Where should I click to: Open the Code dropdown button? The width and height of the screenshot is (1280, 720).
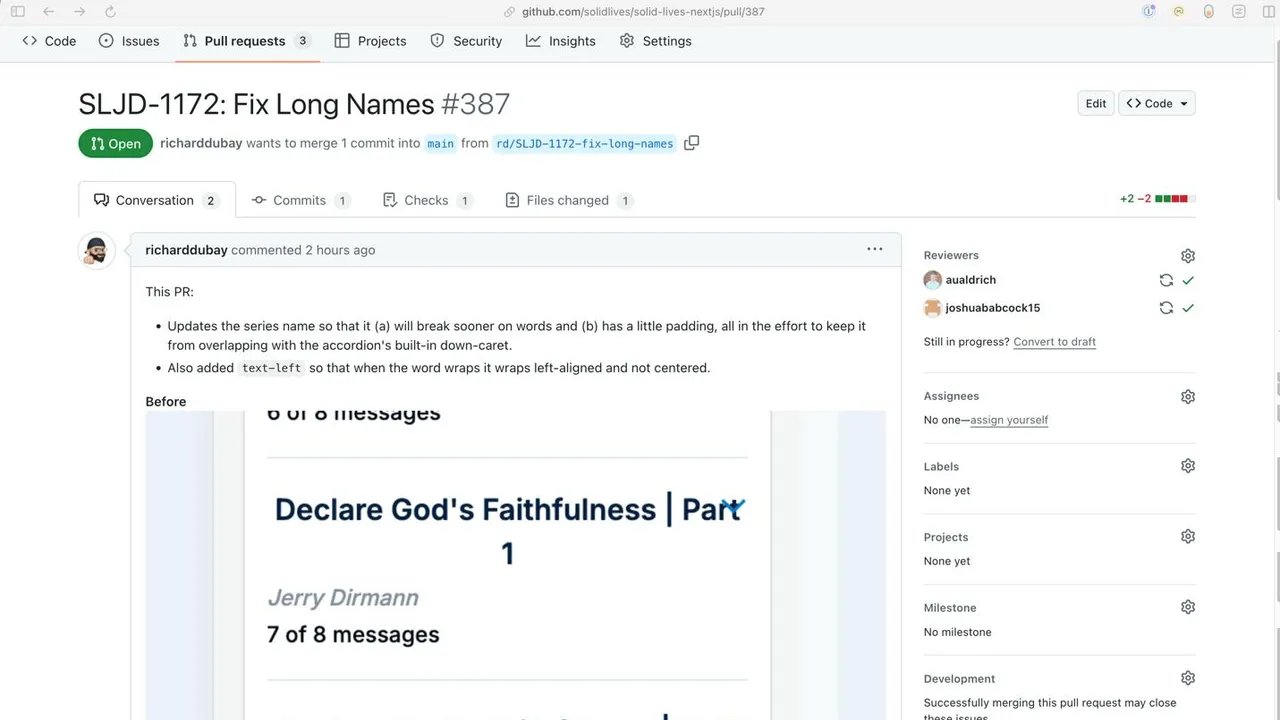tap(1157, 103)
